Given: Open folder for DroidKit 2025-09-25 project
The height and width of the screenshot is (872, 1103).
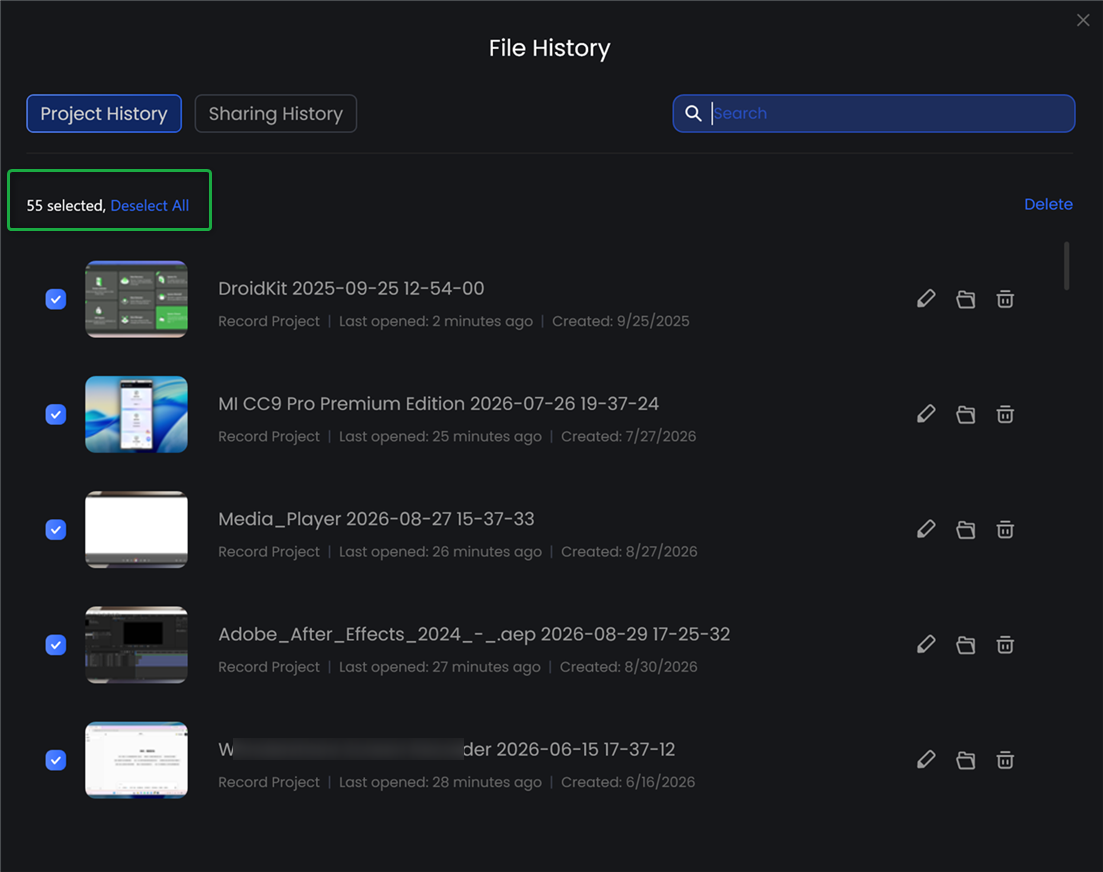Looking at the screenshot, I should click(x=966, y=299).
